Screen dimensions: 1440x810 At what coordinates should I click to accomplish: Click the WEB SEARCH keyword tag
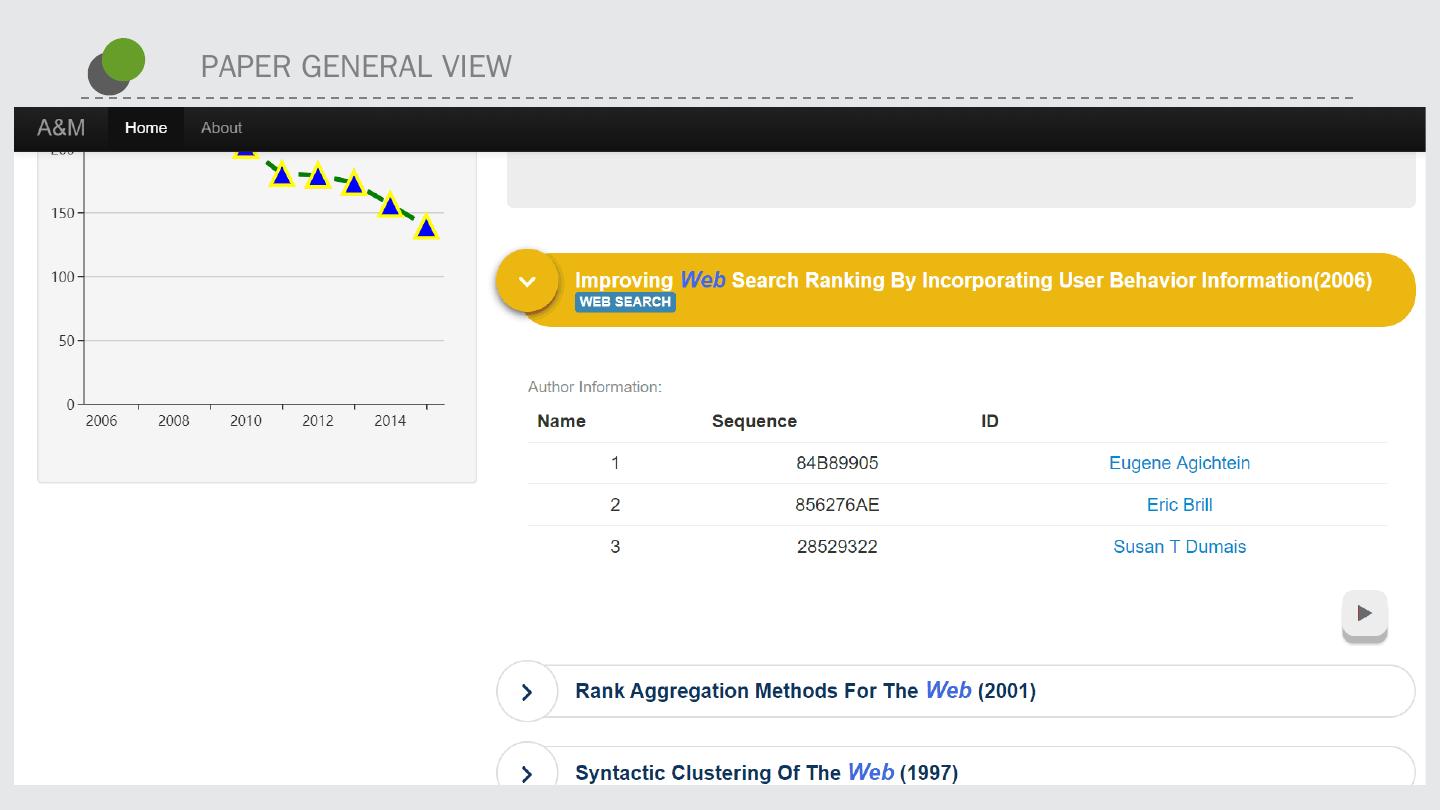point(625,302)
